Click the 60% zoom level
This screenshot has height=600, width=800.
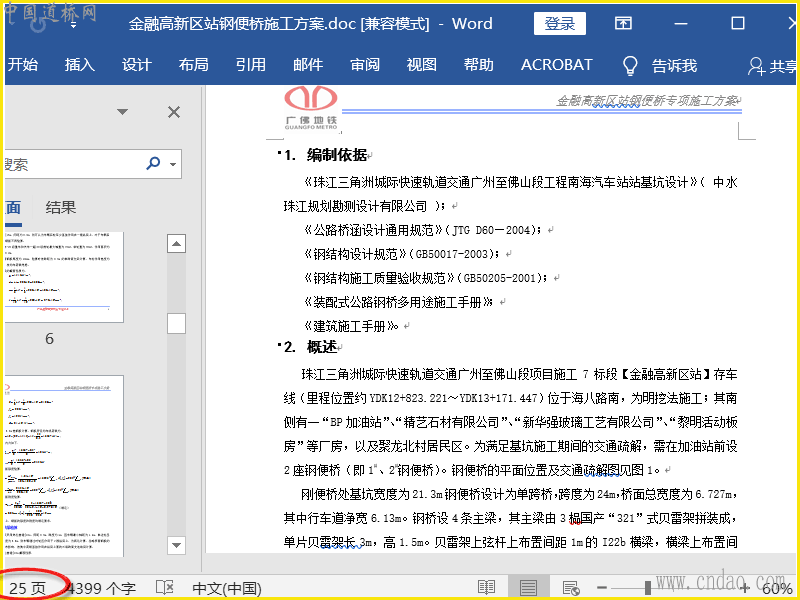click(x=777, y=588)
